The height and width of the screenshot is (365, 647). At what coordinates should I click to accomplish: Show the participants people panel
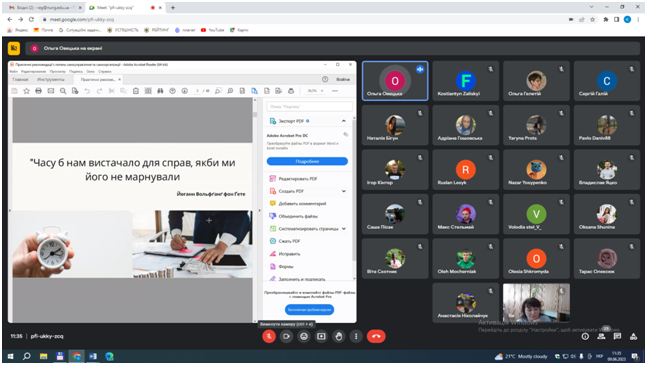tap(601, 337)
